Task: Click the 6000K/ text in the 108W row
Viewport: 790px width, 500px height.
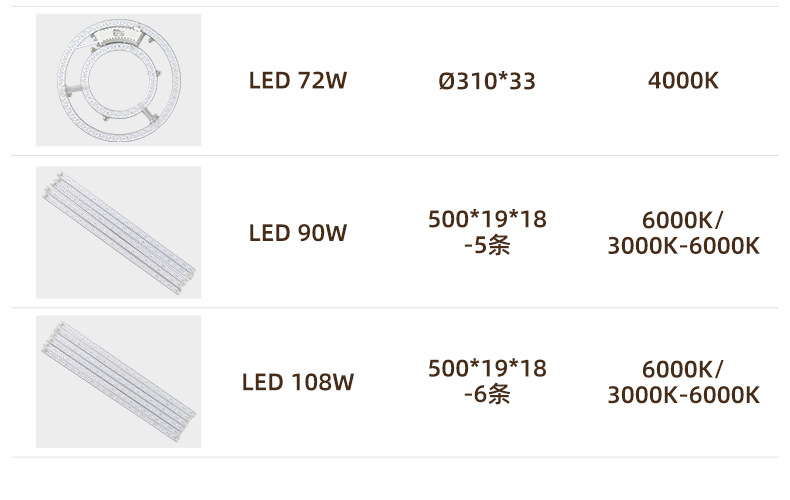Action: (683, 368)
